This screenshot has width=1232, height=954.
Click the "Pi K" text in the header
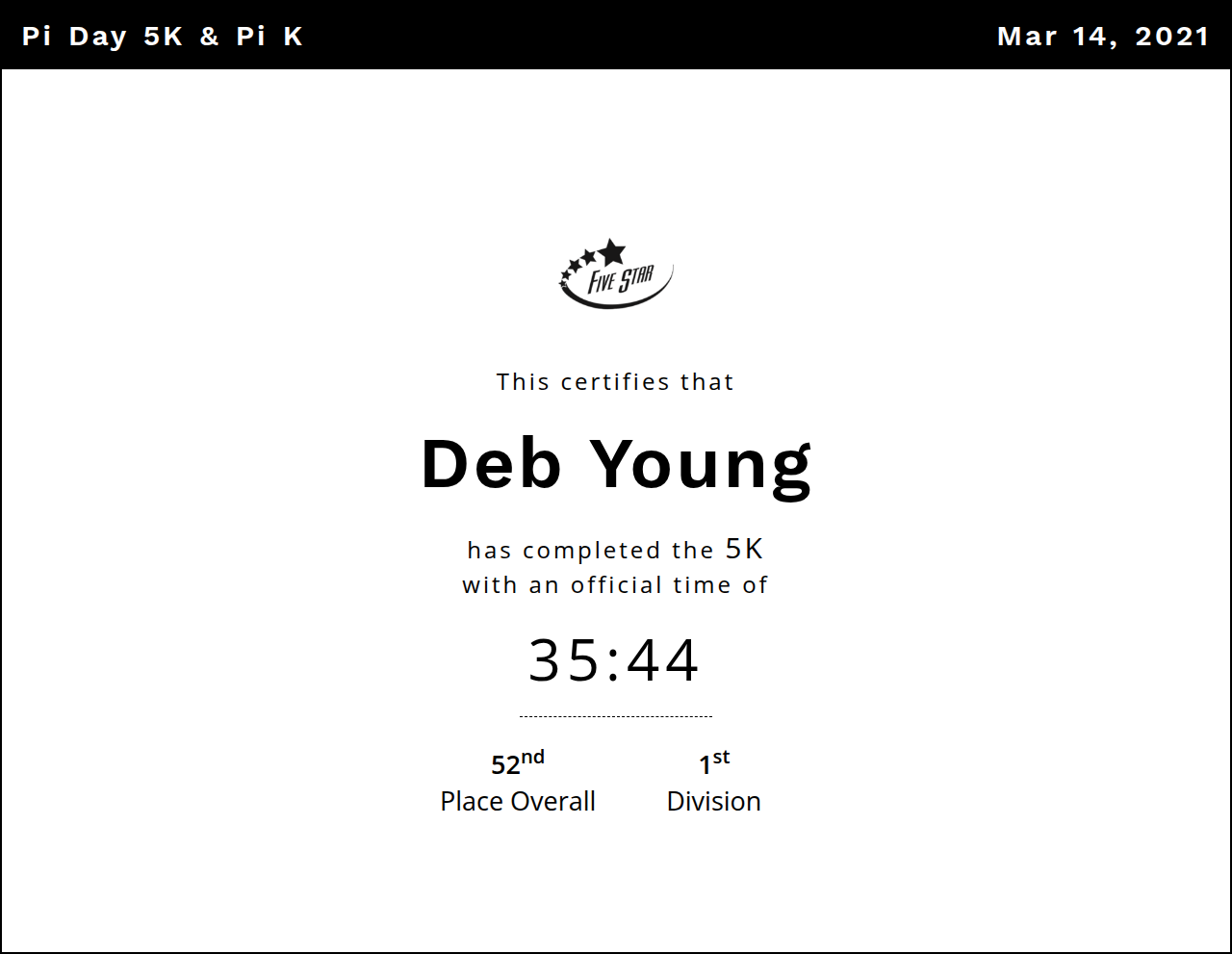tap(269, 37)
